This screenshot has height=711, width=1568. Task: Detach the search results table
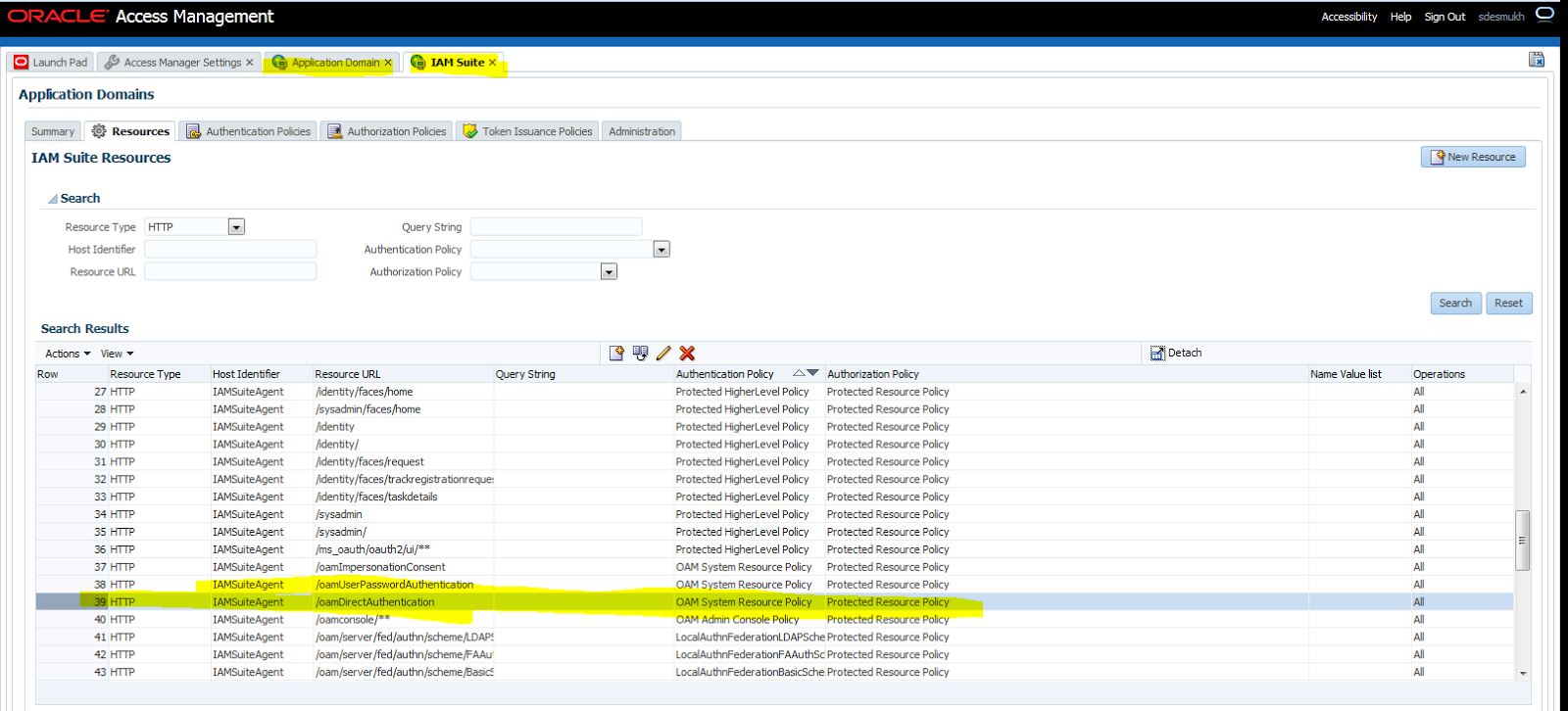click(x=1176, y=354)
